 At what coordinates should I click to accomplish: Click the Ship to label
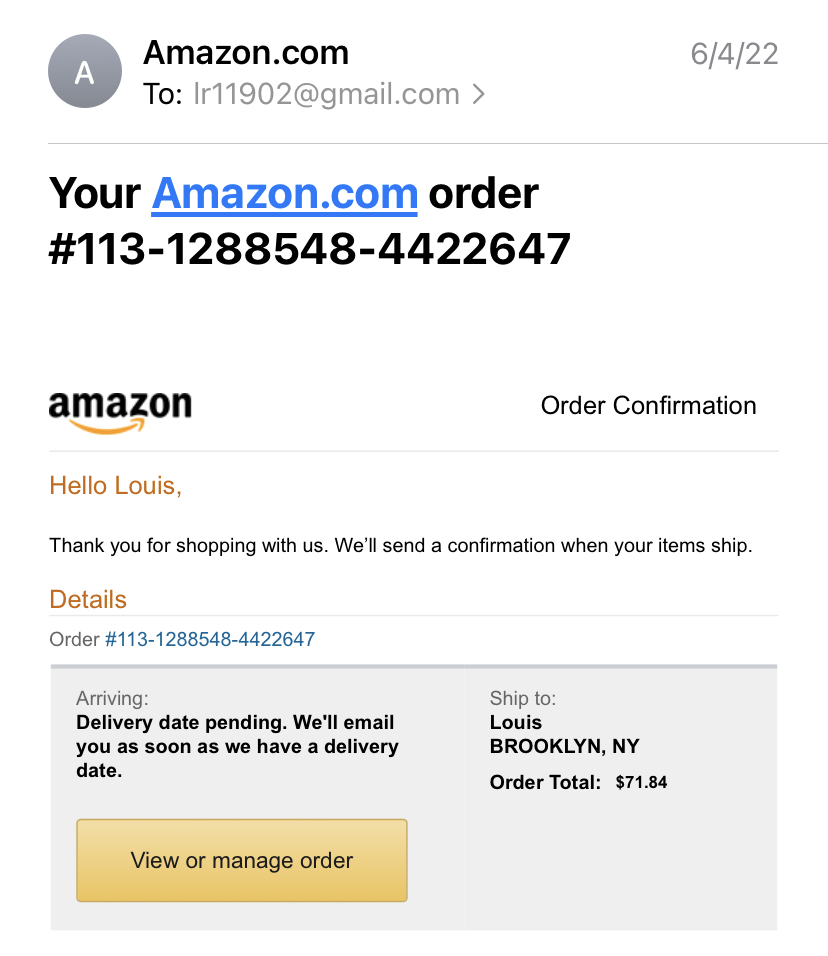523,698
